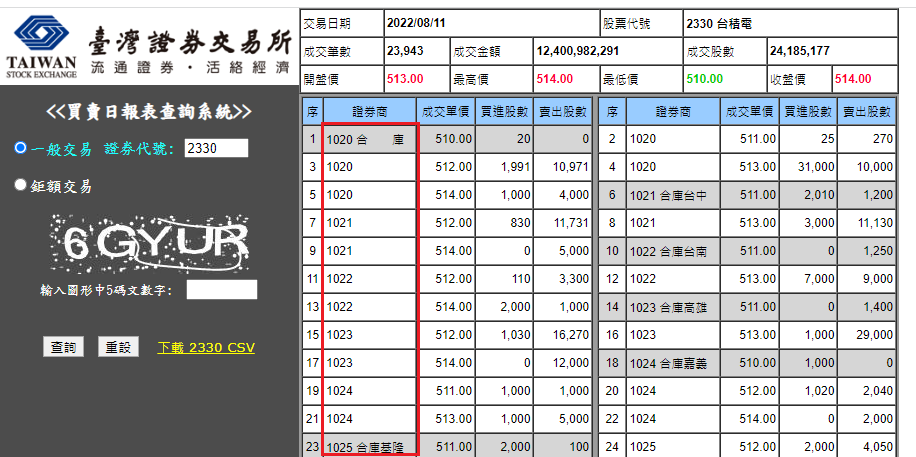Select broker row 1020 合庫
The height and width of the screenshot is (457, 916).
[x=369, y=139]
